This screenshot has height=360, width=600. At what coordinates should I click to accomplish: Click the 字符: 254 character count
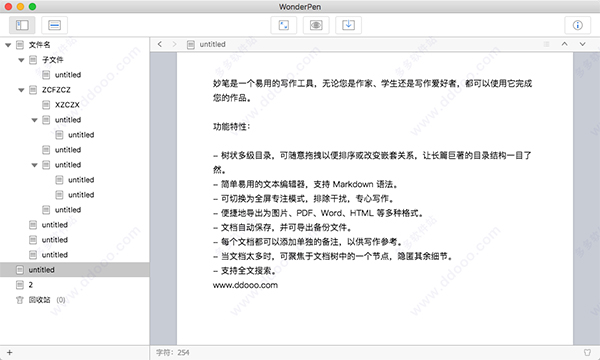(173, 352)
